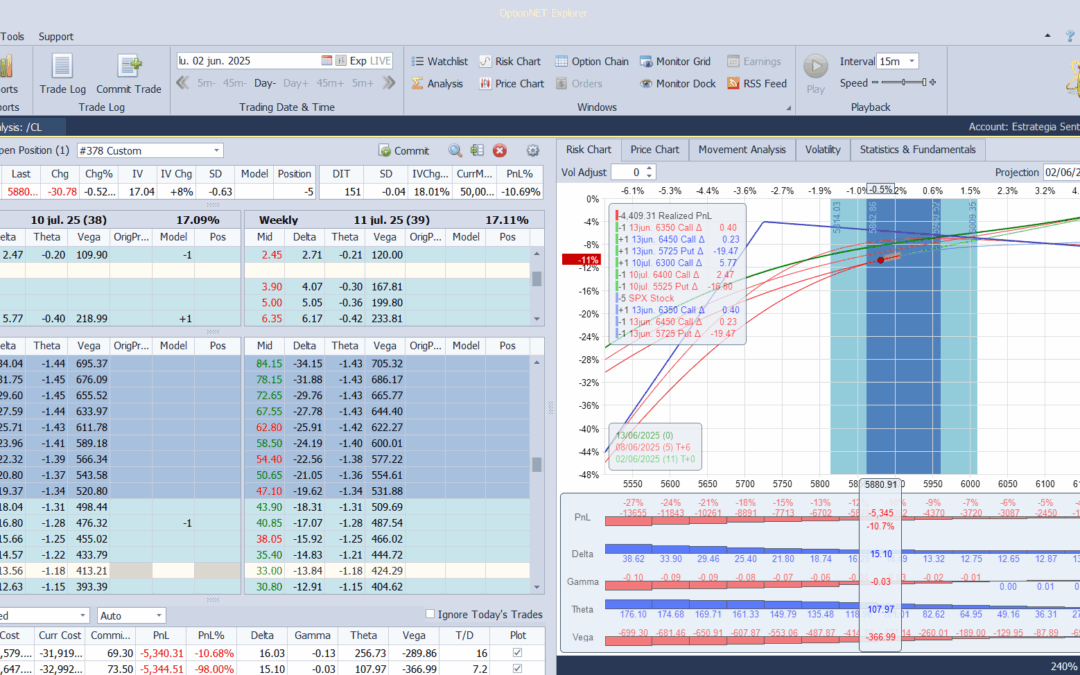Toggle LIVE mode
1080x675 pixels.
[381, 61]
